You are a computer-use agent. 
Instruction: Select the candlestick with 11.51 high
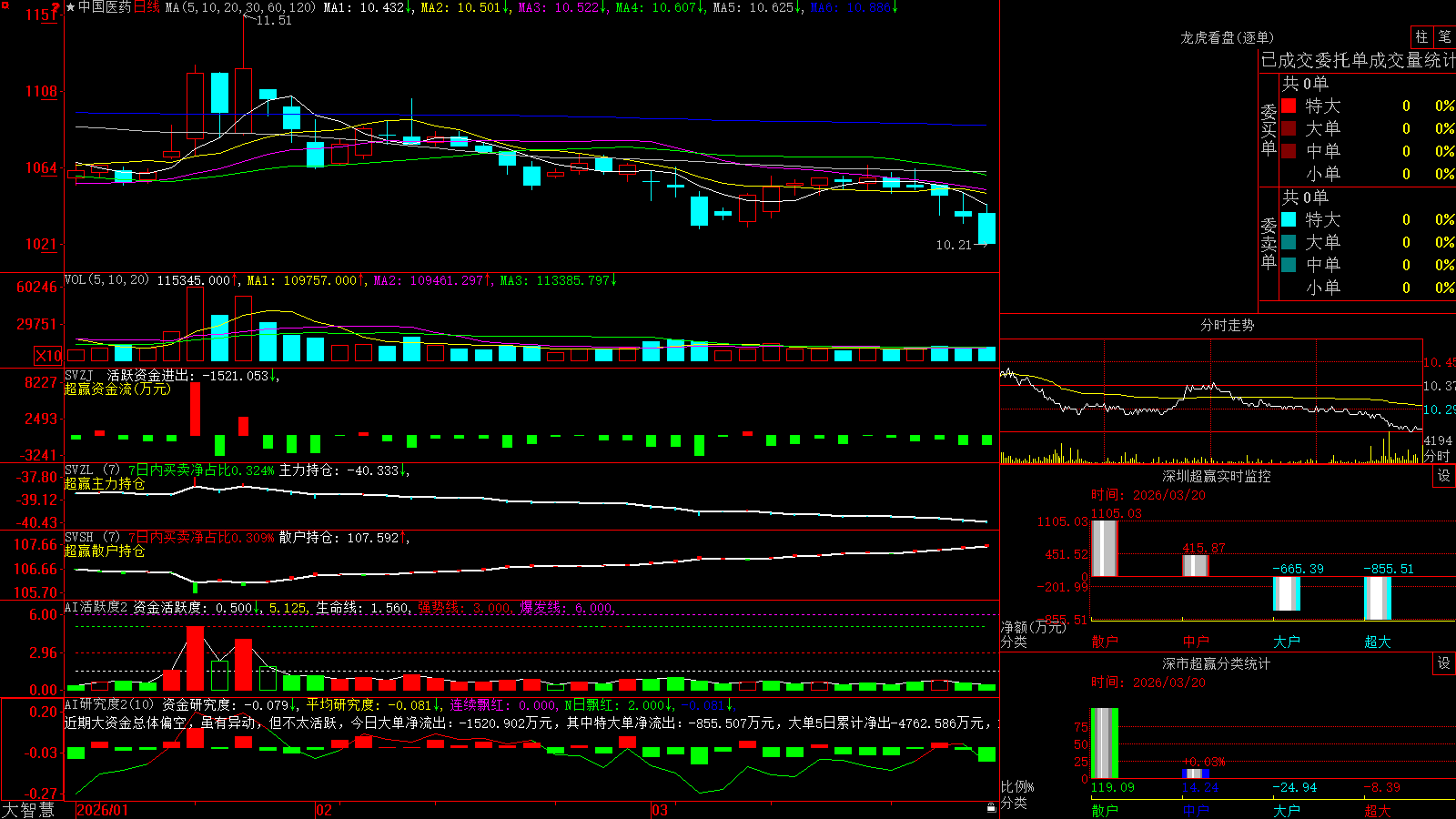[x=243, y=100]
